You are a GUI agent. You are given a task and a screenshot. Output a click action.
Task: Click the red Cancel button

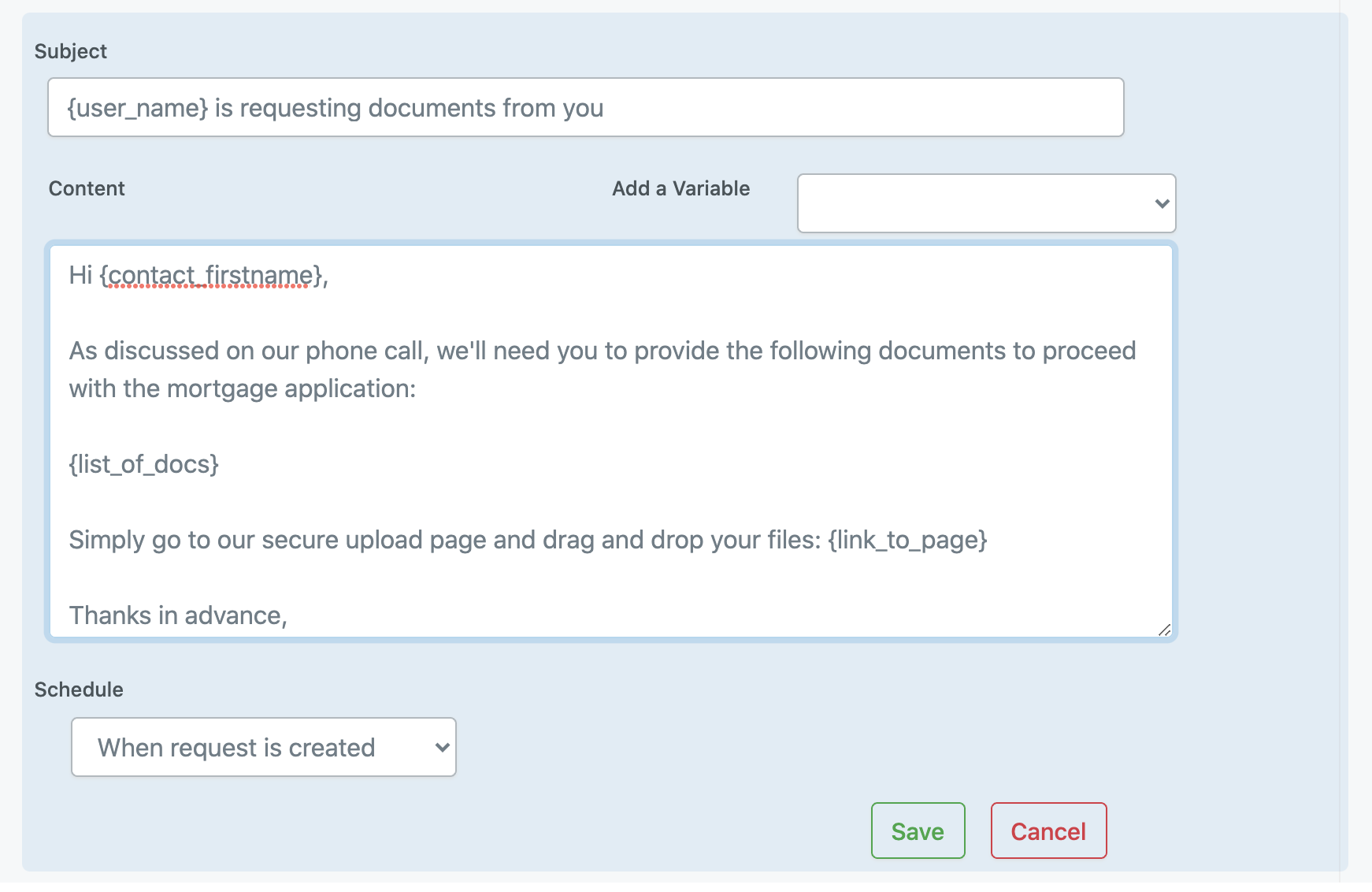1048,831
